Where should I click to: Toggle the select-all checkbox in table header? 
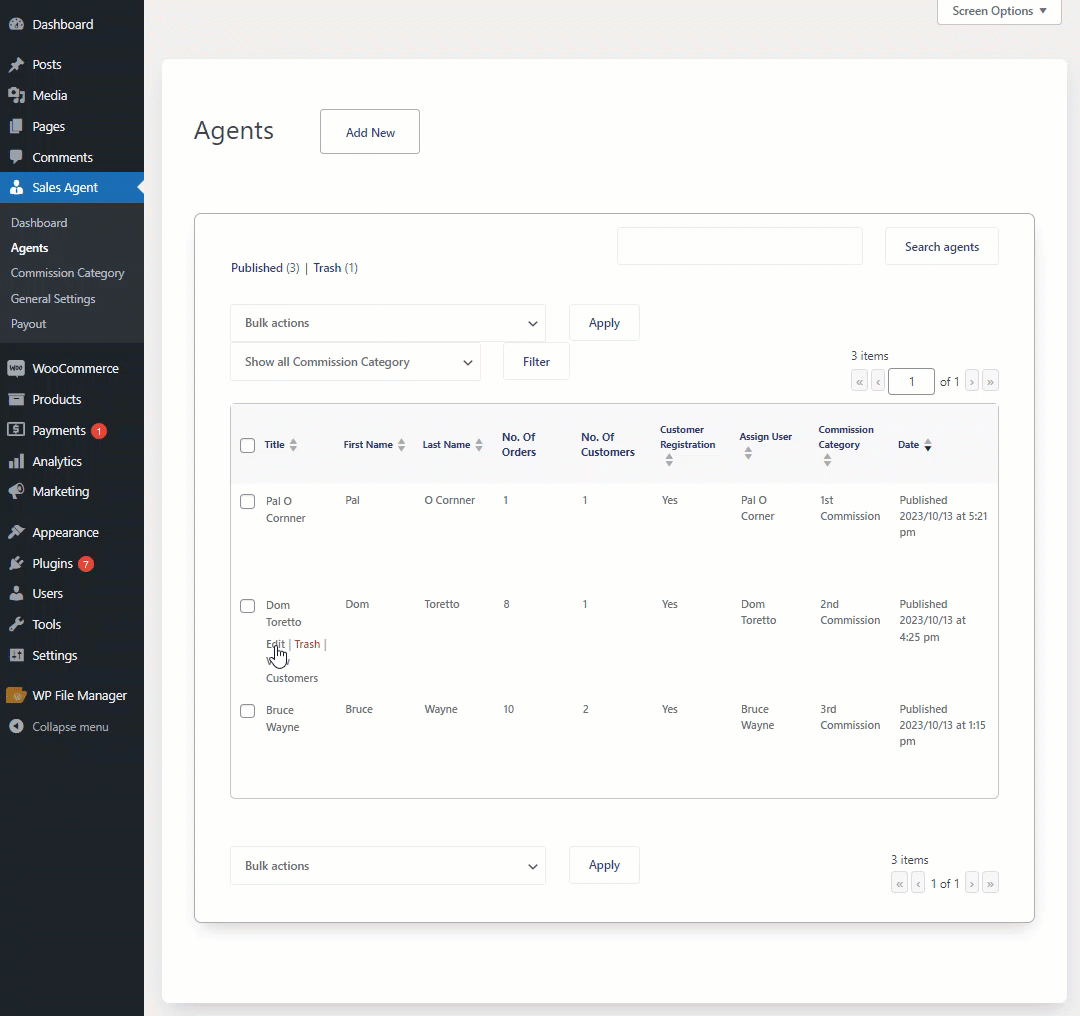point(247,445)
